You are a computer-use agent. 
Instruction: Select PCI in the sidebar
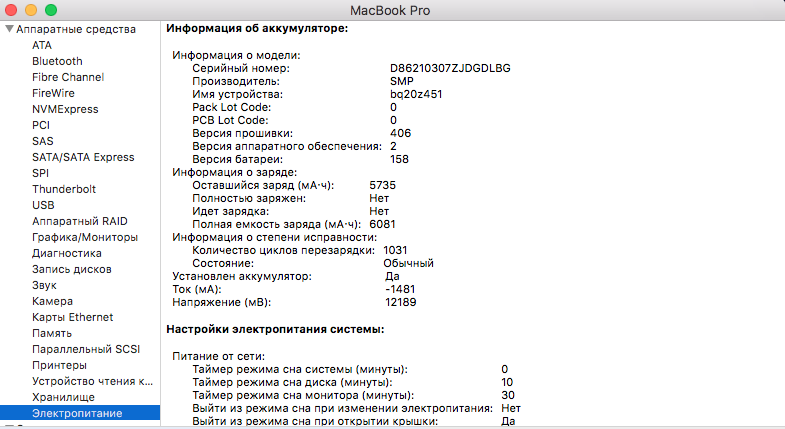pyautogui.click(x=41, y=125)
